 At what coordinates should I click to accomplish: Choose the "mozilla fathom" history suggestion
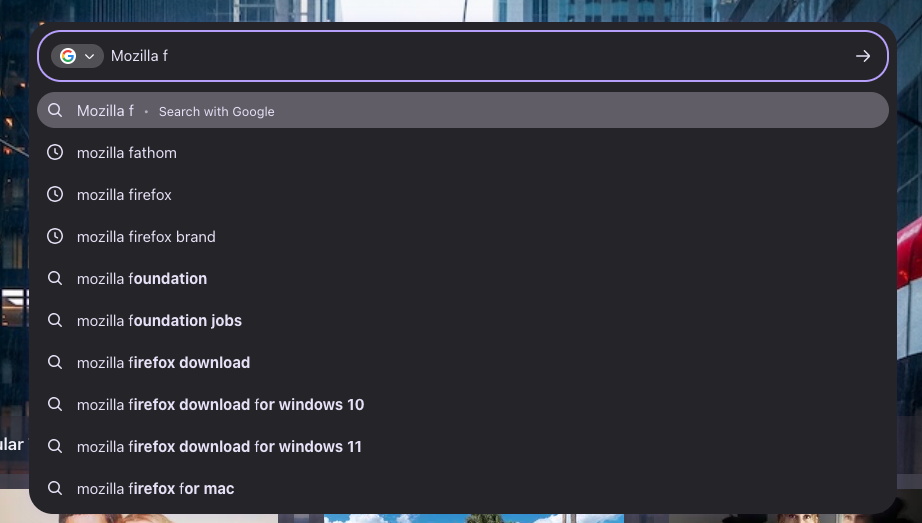(x=463, y=152)
